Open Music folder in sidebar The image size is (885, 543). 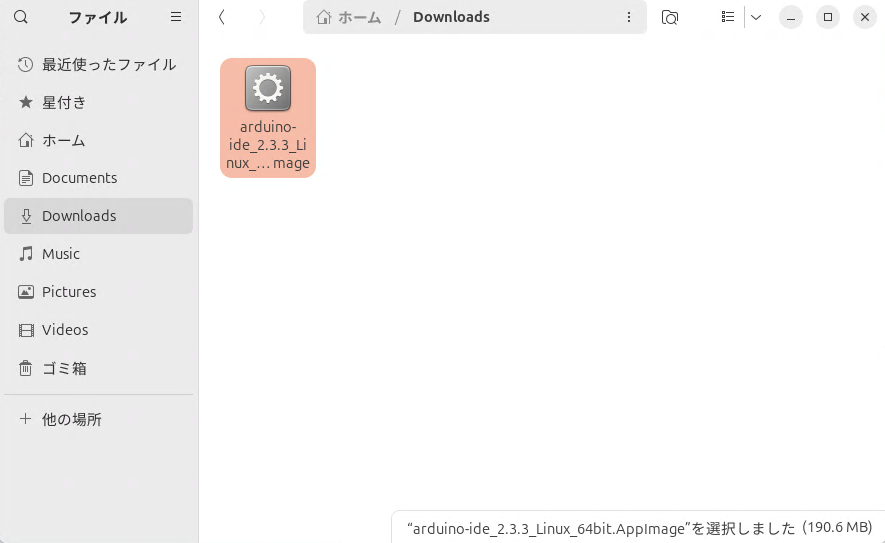pyautogui.click(x=98, y=253)
